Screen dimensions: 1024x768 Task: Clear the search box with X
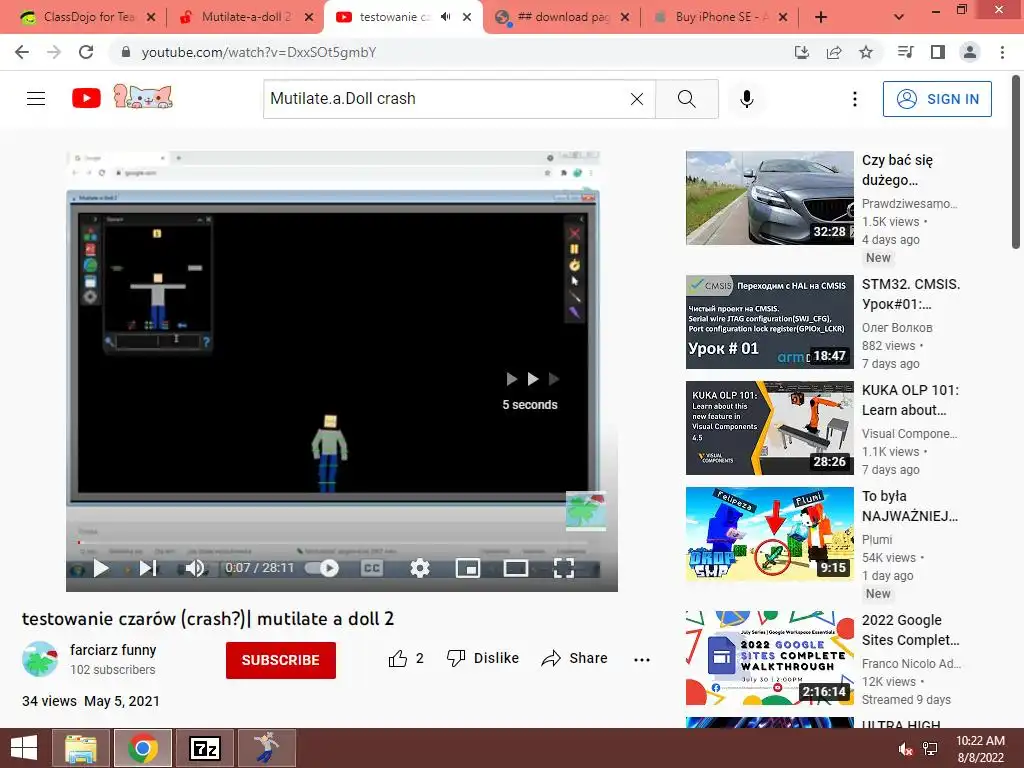coord(637,99)
